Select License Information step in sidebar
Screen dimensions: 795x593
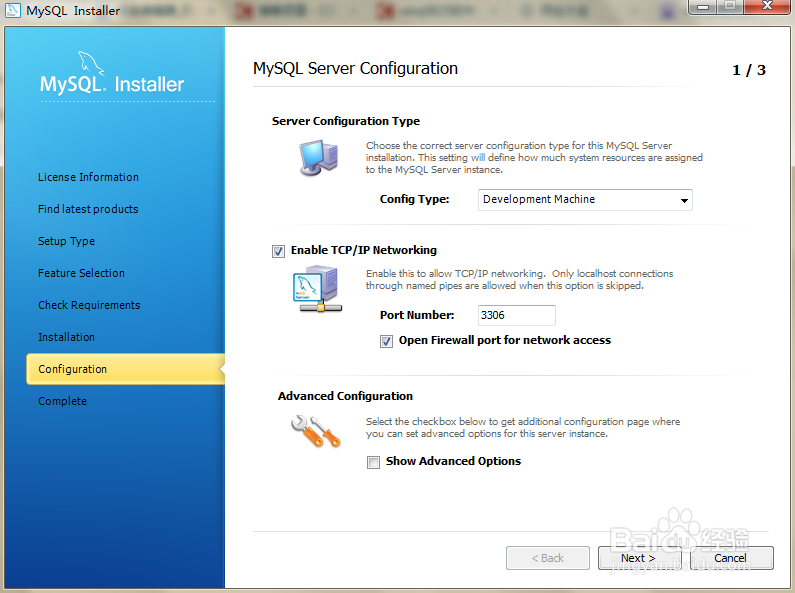pos(88,177)
